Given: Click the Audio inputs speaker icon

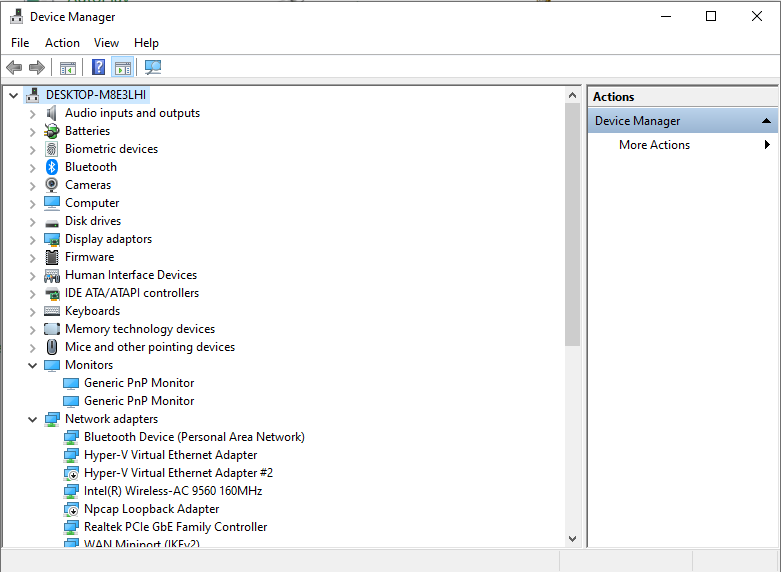Looking at the screenshot, I should tap(51, 113).
